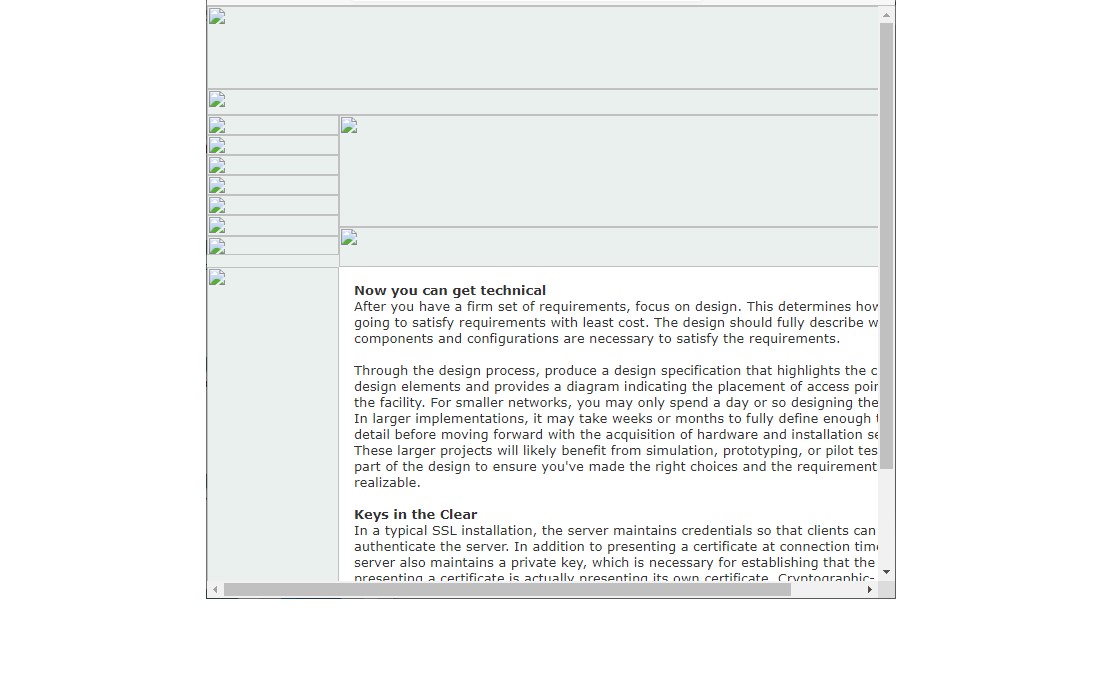Click the line starting "server also maintains a private key"

(x=615, y=563)
